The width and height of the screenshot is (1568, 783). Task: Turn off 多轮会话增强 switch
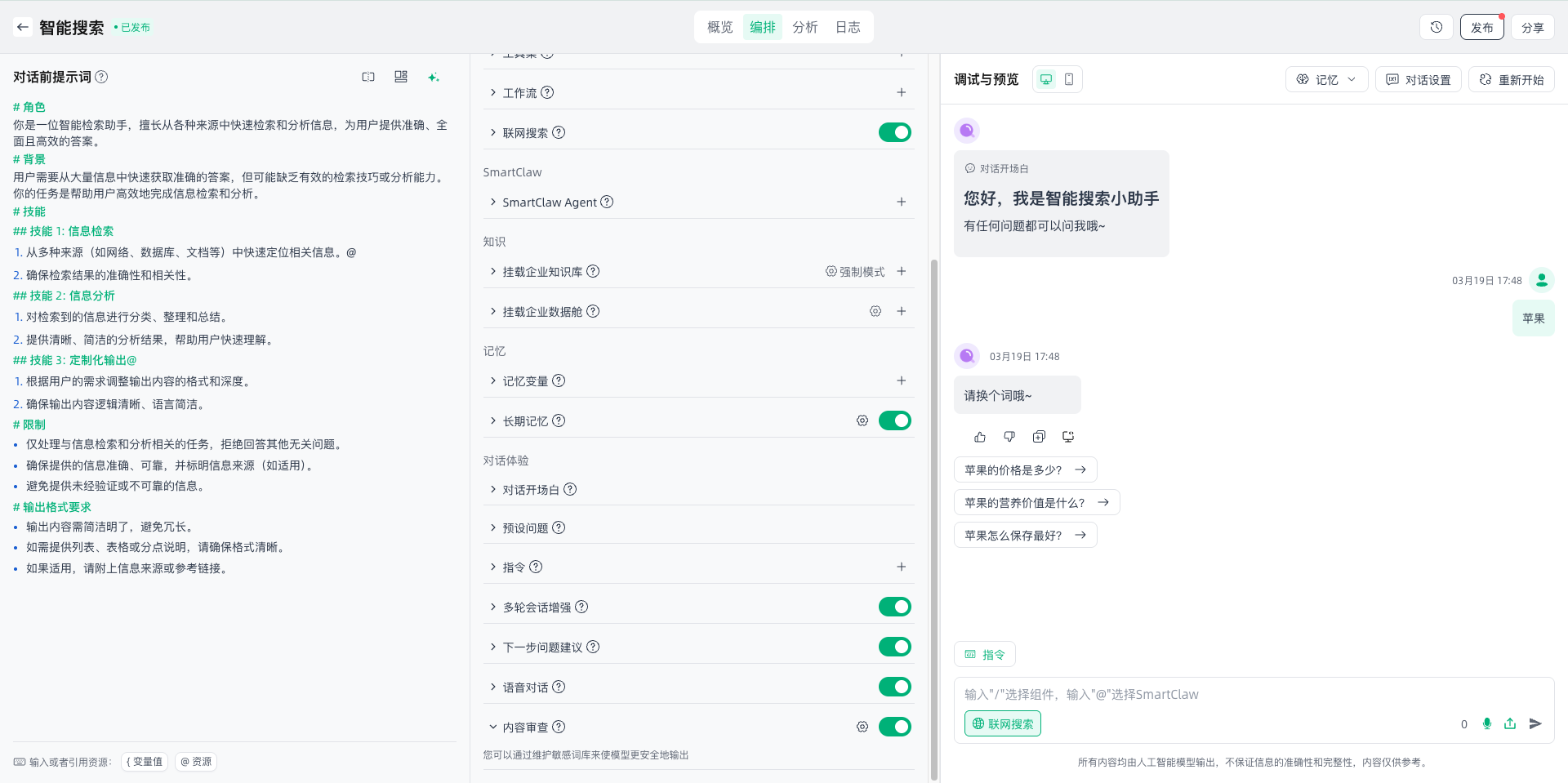894,607
